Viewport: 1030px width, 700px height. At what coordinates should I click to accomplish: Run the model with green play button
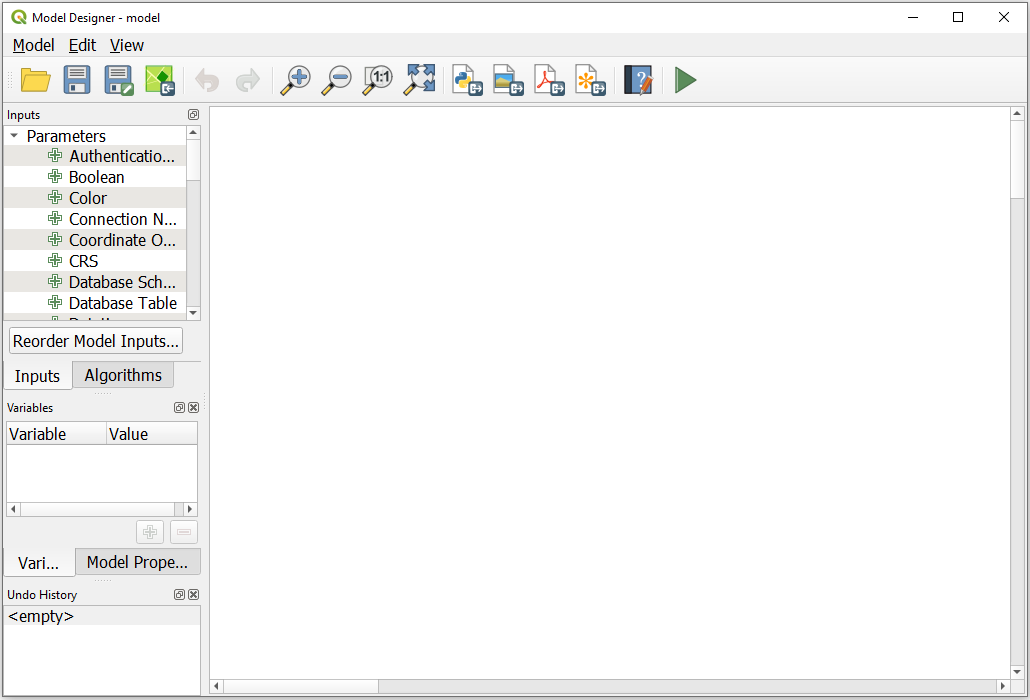(x=685, y=80)
